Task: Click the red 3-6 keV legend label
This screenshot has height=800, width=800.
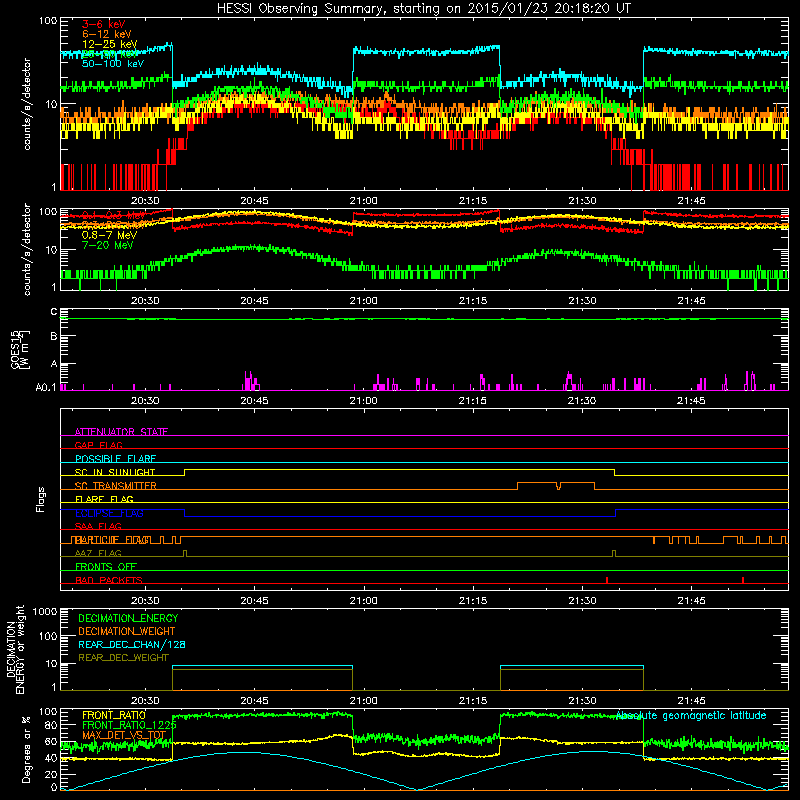Action: (103, 24)
